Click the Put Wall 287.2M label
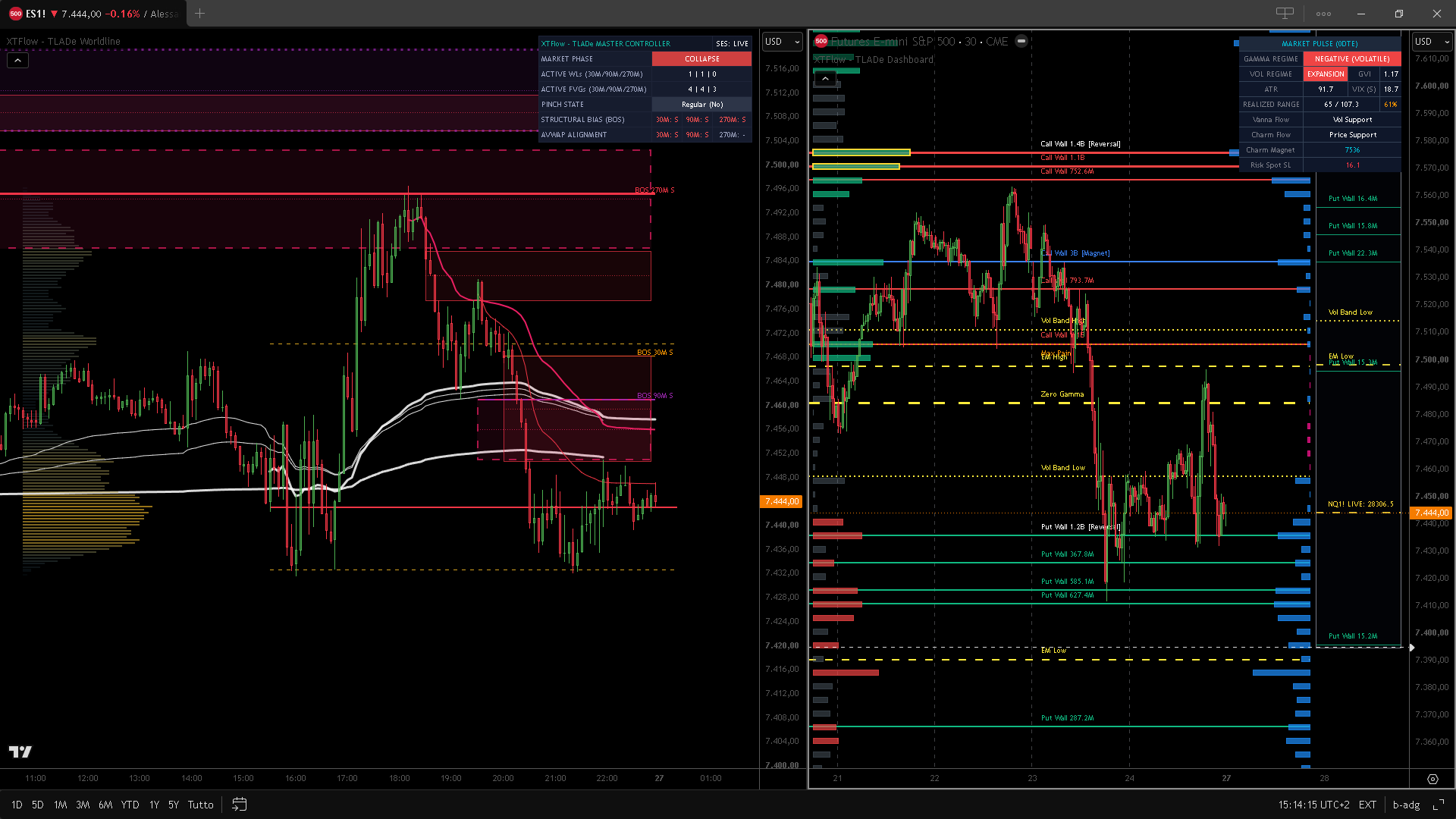Viewport: 1456px width, 819px height. [x=1067, y=718]
